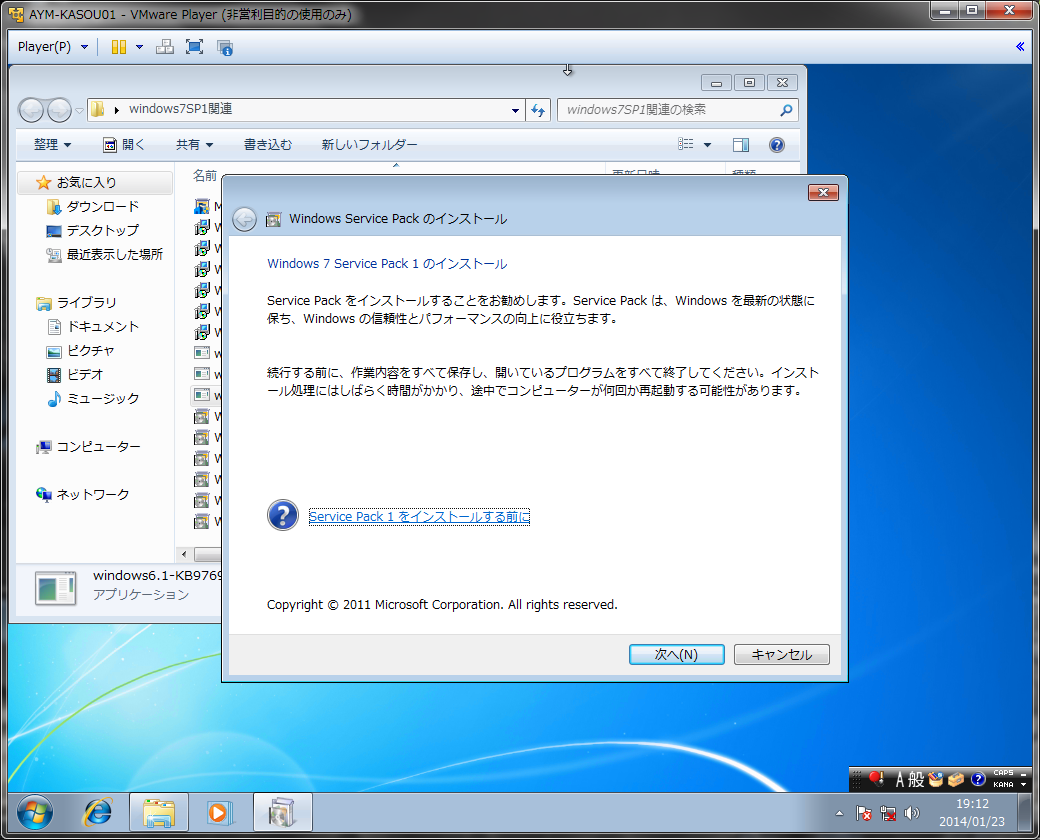The image size is (1040, 840).
Task: Show hidden tray icons arrow
Action: (840, 813)
